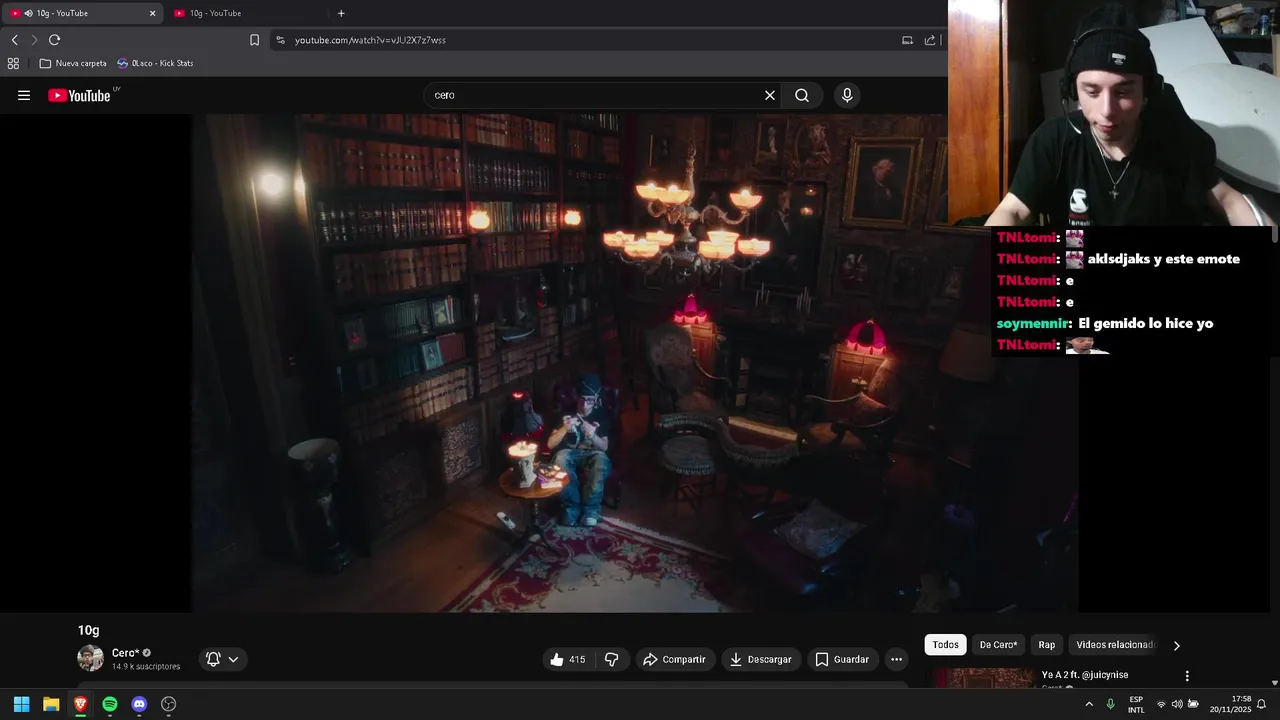Open the Nueva carpeta bookmark folder

click(x=73, y=63)
